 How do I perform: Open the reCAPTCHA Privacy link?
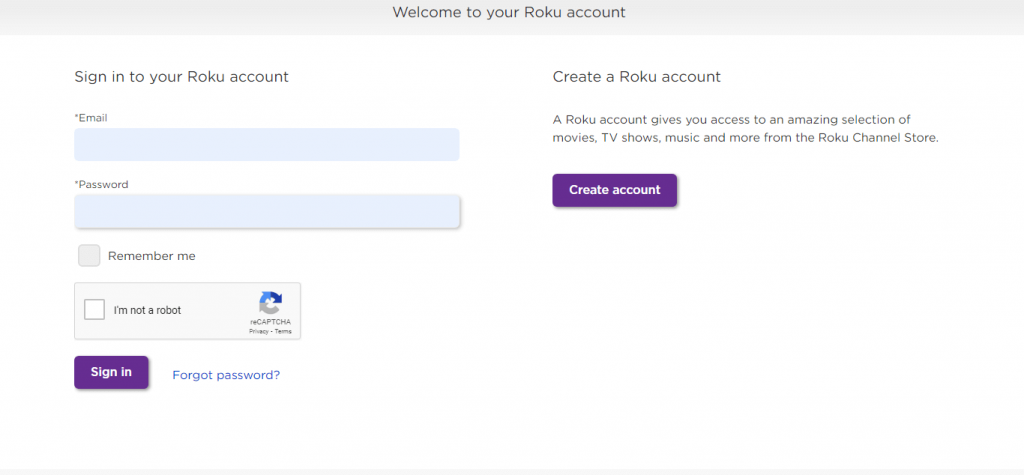pyautogui.click(x=259, y=332)
